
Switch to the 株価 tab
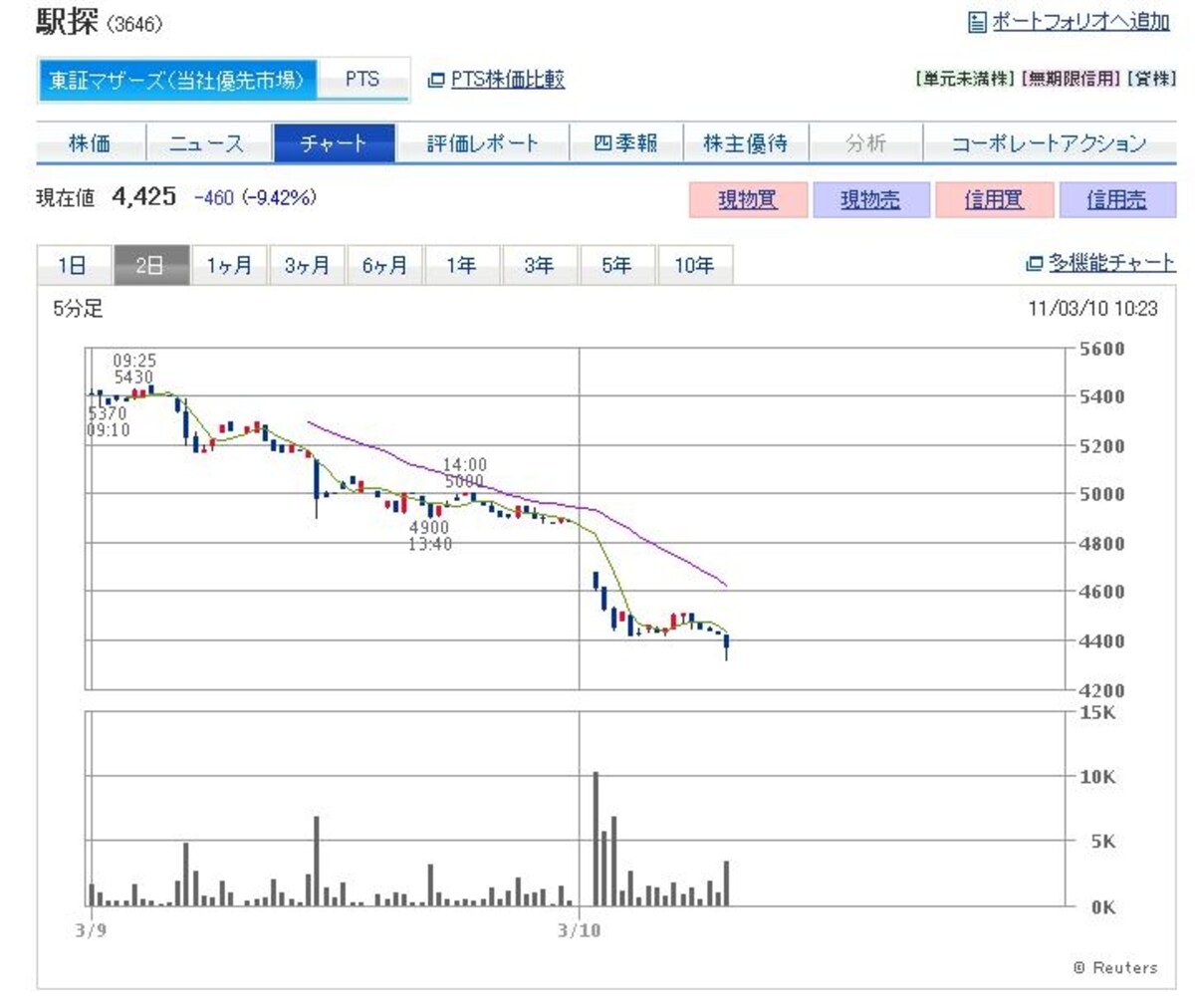(90, 143)
